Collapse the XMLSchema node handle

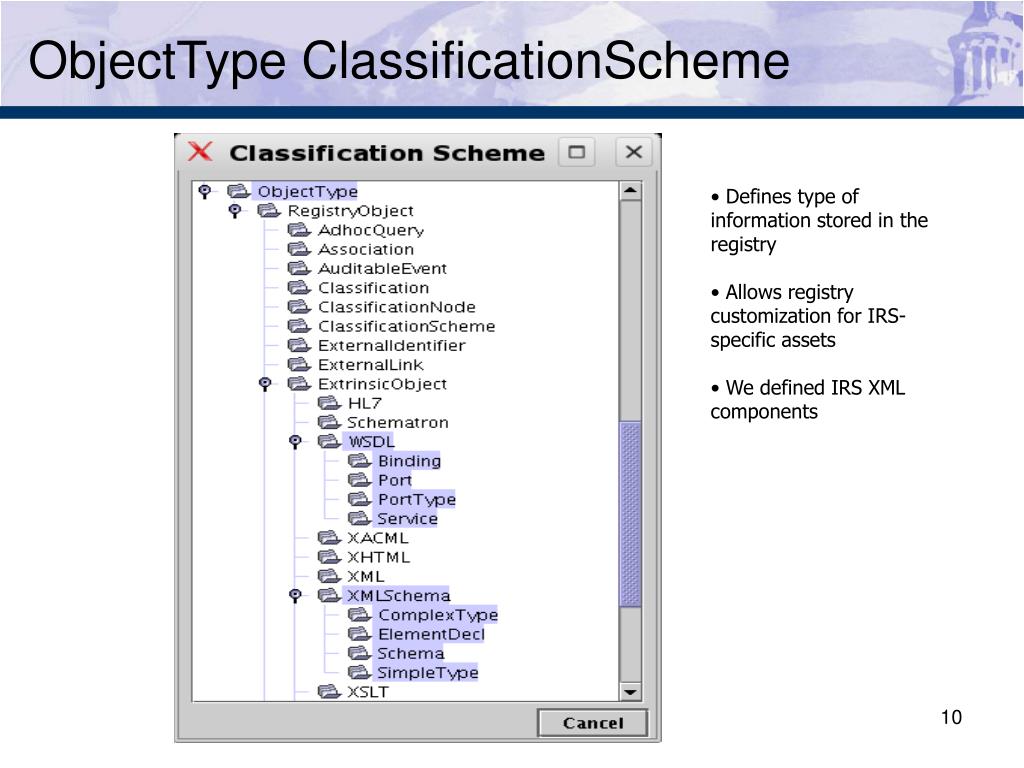(x=295, y=596)
